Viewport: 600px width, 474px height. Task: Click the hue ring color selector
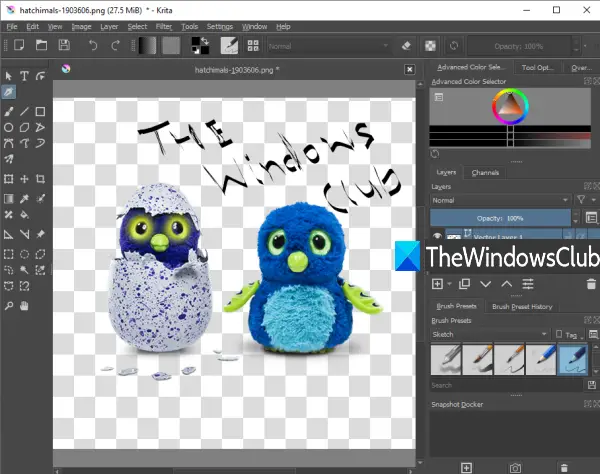510,106
